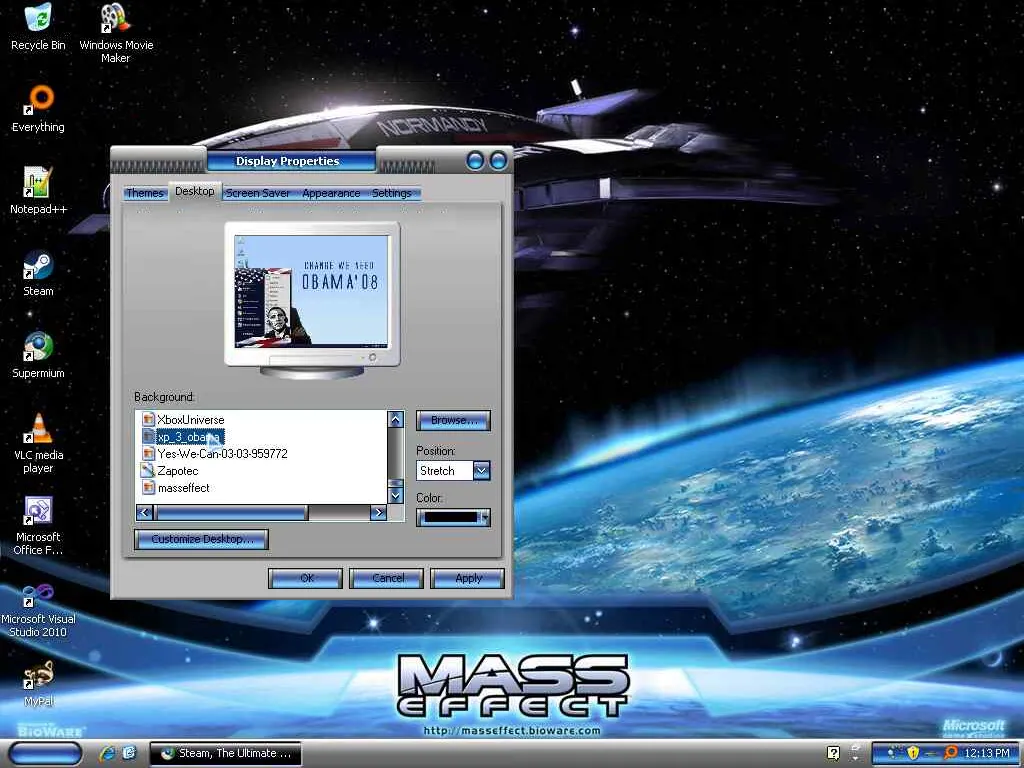Open the Recycle Bin desktop icon
This screenshot has width=1024, height=768.
click(x=38, y=26)
